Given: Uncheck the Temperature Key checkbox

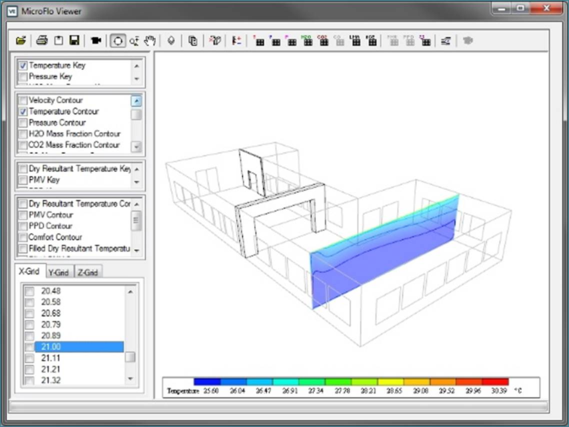Looking at the screenshot, I should pos(23,66).
